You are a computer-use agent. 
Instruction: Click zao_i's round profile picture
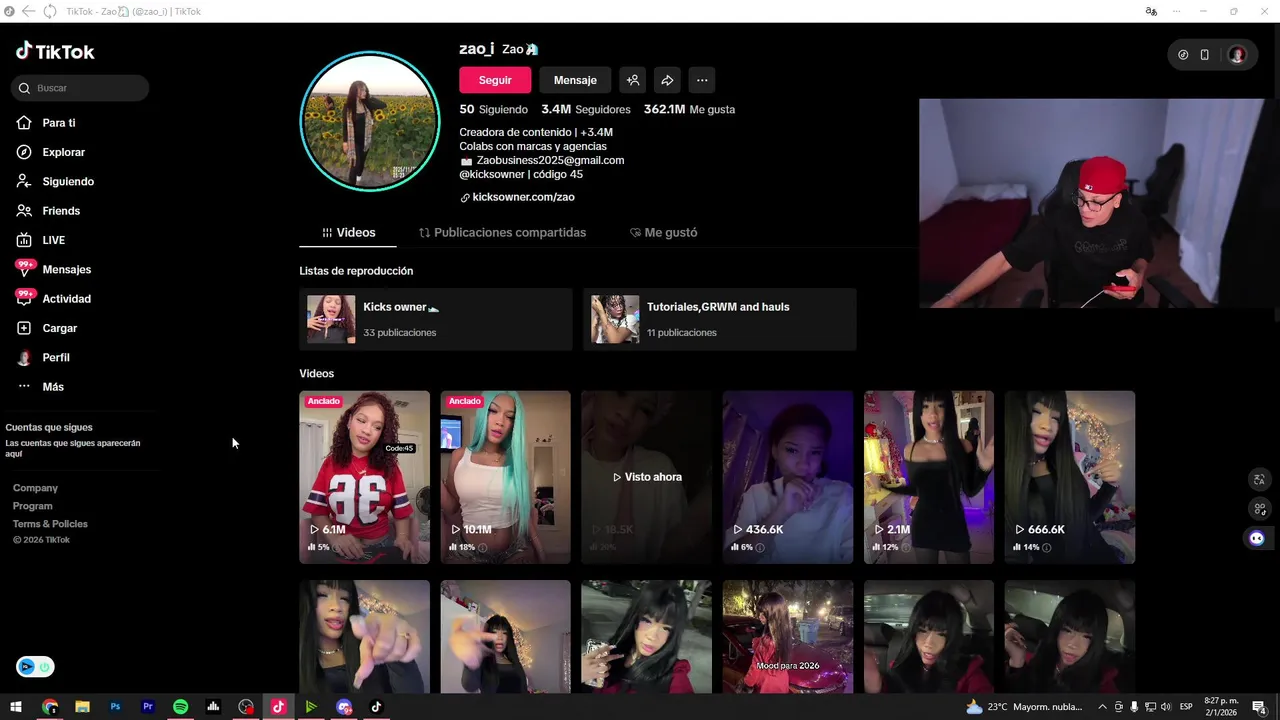[370, 121]
